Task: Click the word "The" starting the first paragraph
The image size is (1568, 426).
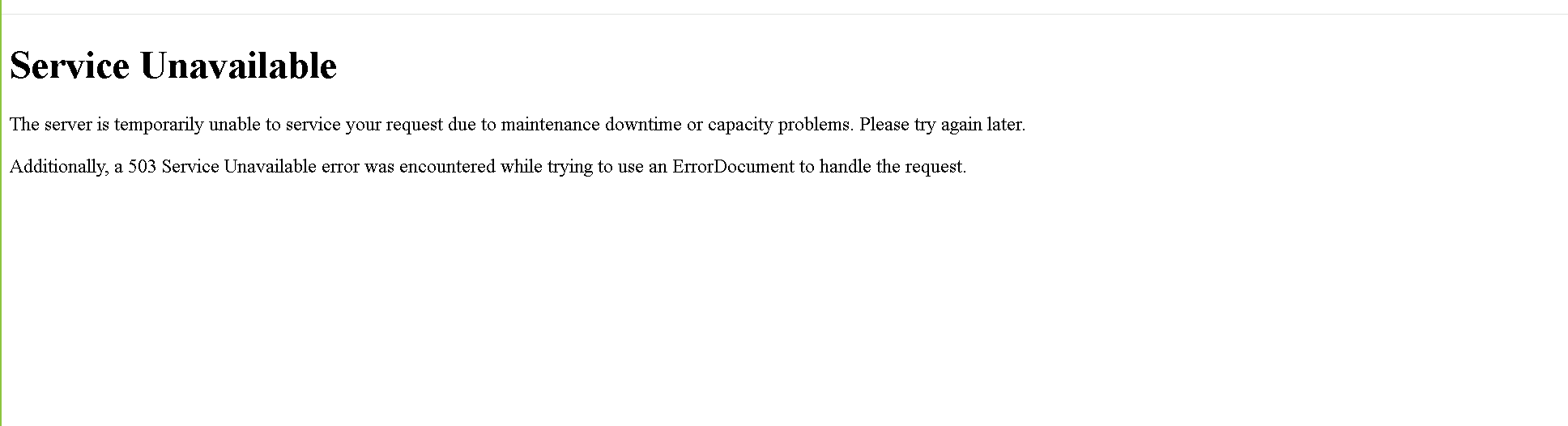Action: pos(24,125)
